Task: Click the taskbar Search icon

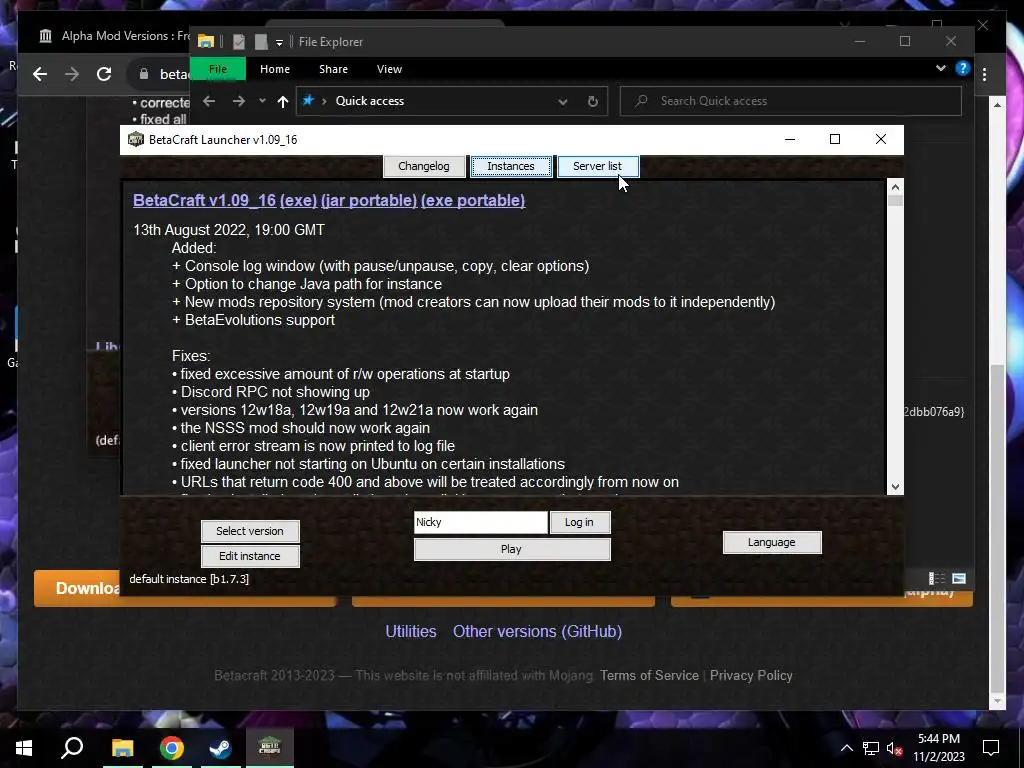Action: 72,748
